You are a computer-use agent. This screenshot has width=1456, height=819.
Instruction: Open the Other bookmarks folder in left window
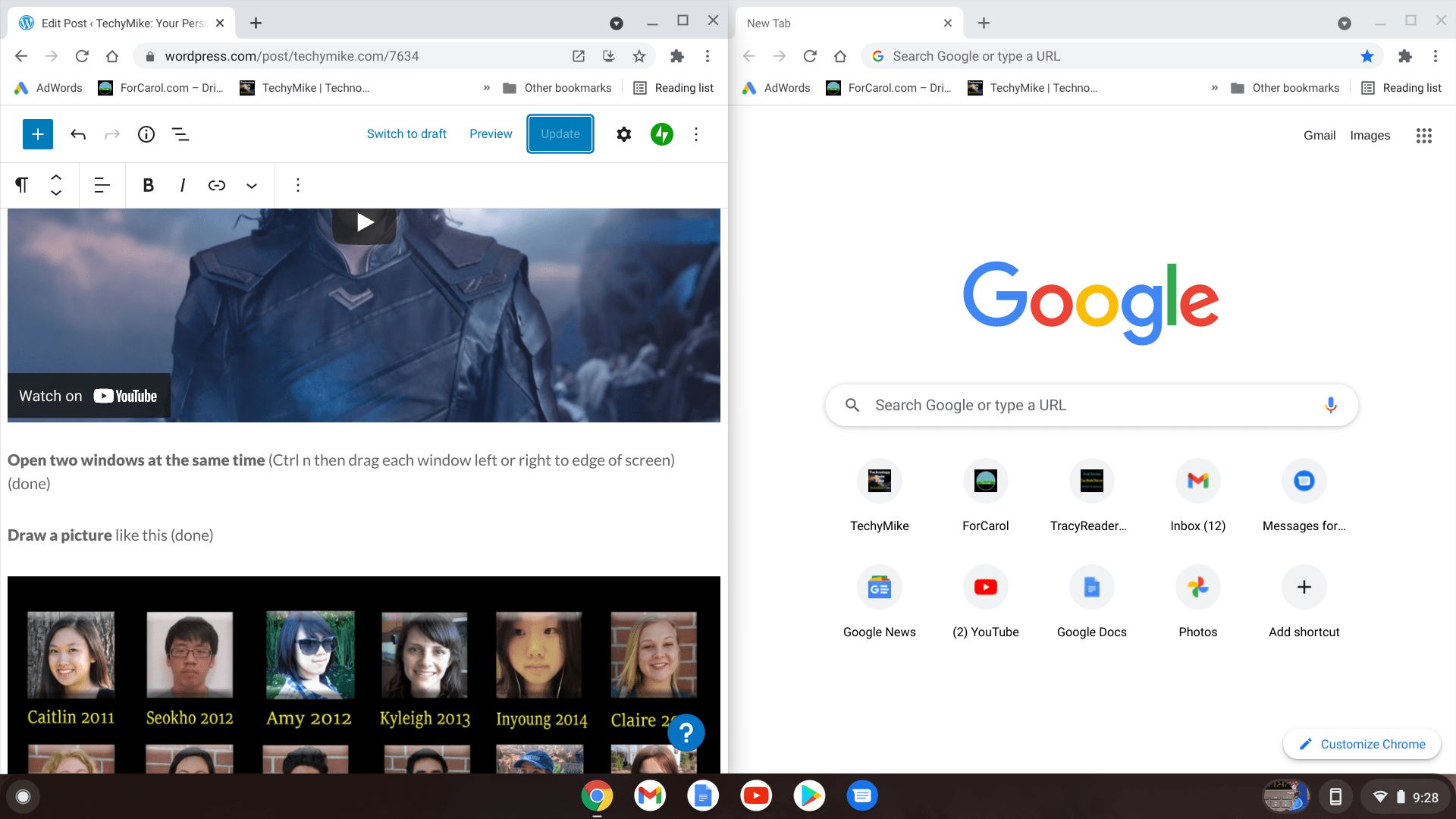(x=557, y=88)
